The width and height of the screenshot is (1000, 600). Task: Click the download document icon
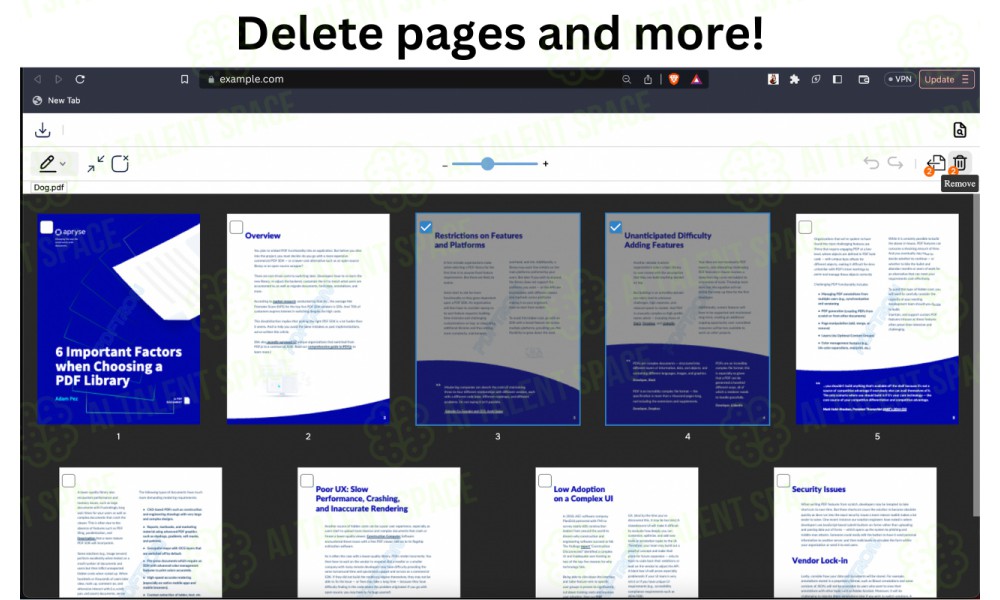click(x=43, y=130)
